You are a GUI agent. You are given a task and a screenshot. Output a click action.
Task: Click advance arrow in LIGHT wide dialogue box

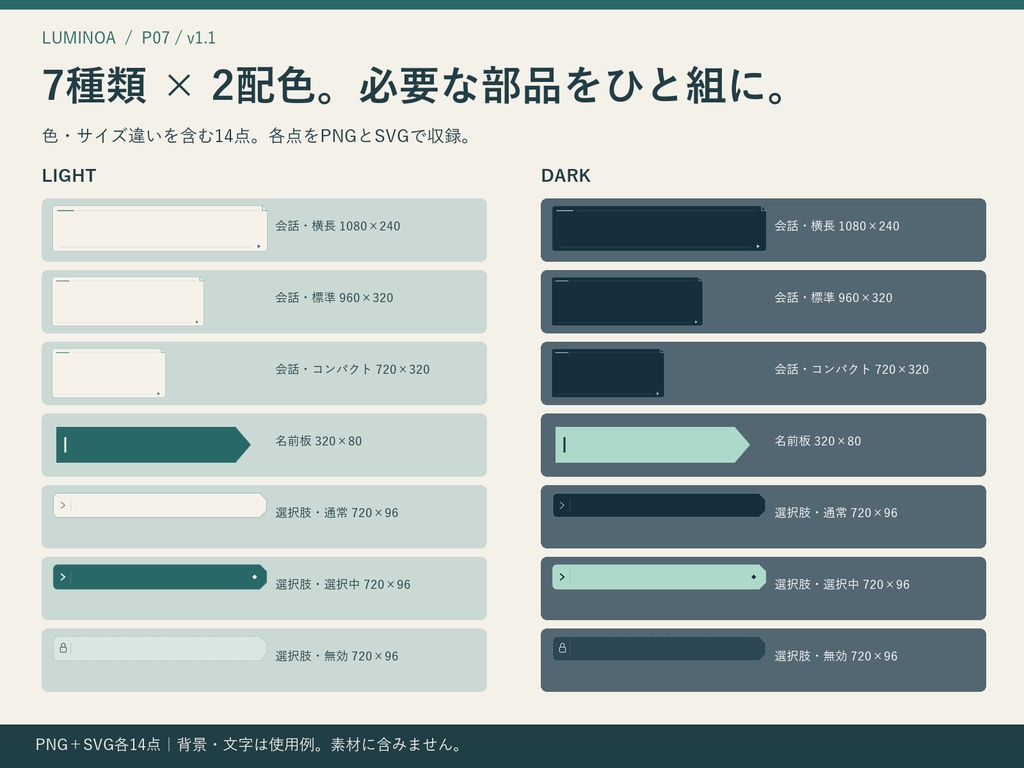(x=259, y=246)
